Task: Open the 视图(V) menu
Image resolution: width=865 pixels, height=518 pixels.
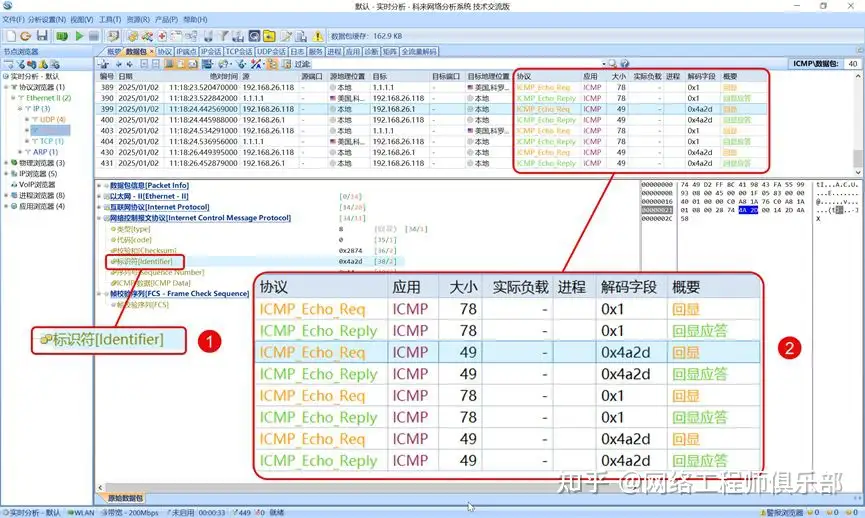Action: pyautogui.click(x=82, y=19)
